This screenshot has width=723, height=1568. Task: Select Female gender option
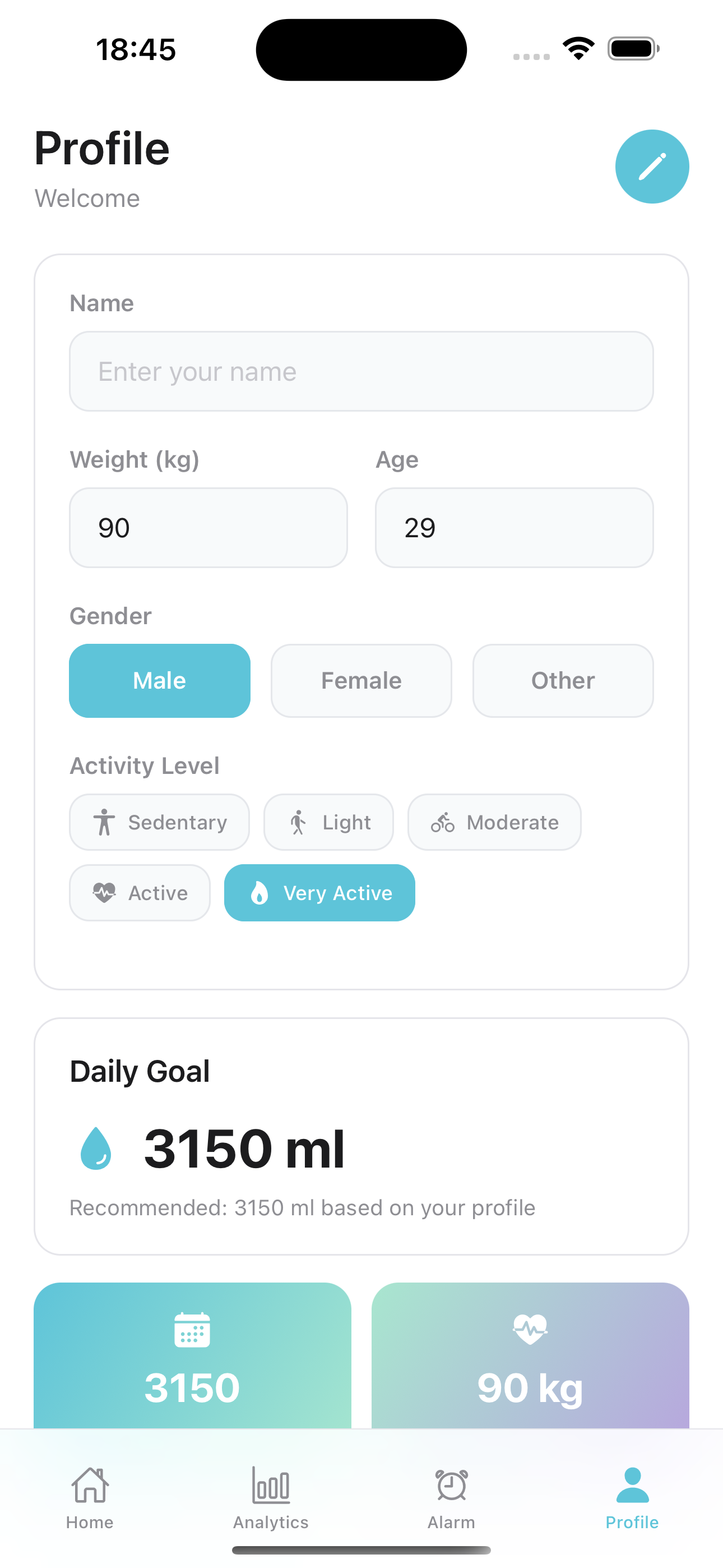pos(361,680)
